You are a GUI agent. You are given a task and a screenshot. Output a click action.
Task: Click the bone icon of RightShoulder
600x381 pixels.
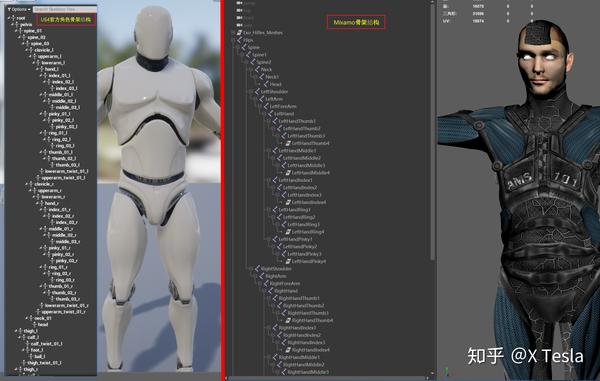click(257, 269)
